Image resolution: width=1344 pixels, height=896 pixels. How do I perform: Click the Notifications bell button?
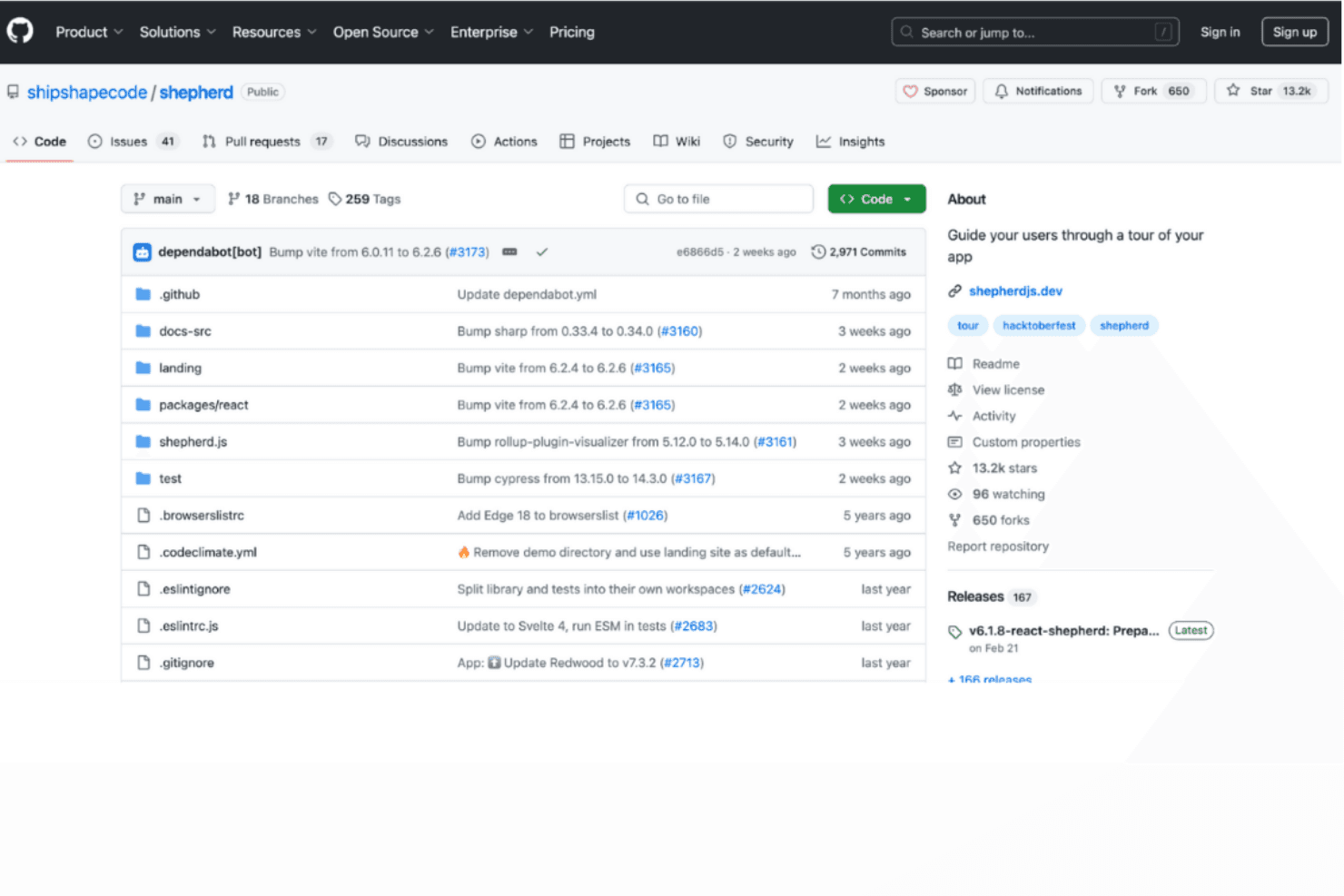point(1038,91)
